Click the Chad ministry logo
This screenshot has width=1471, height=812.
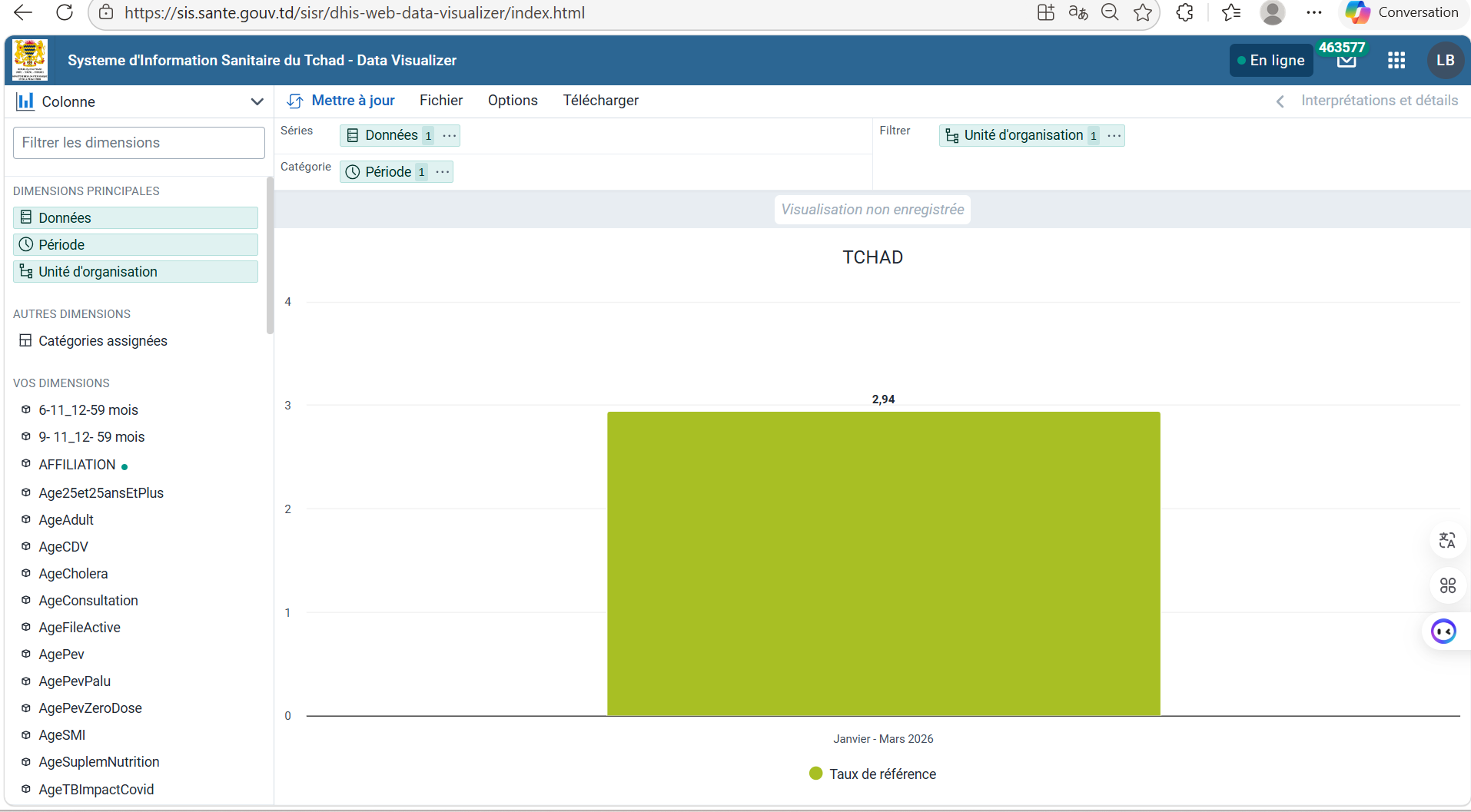point(30,60)
